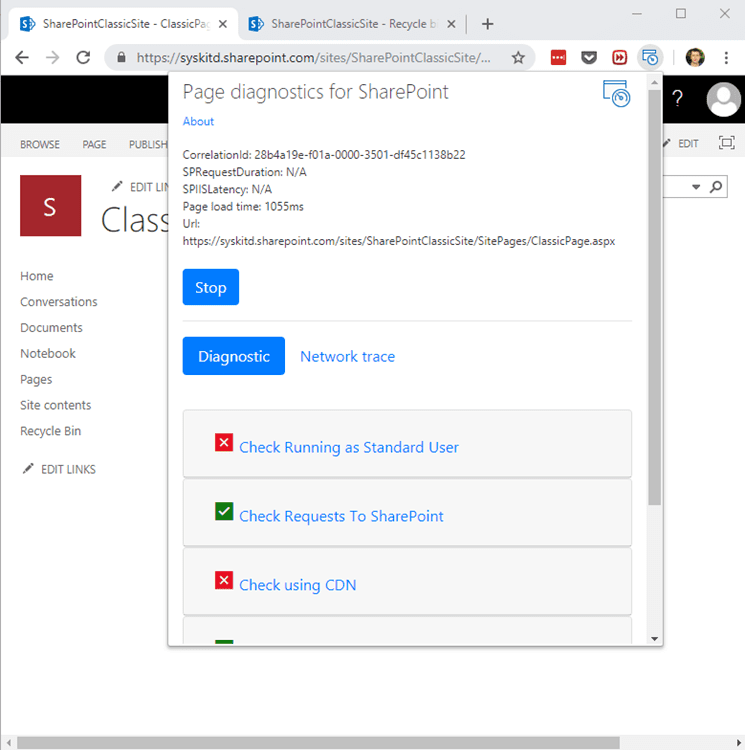
Task: Click the red S site logo
Action: coord(50,206)
